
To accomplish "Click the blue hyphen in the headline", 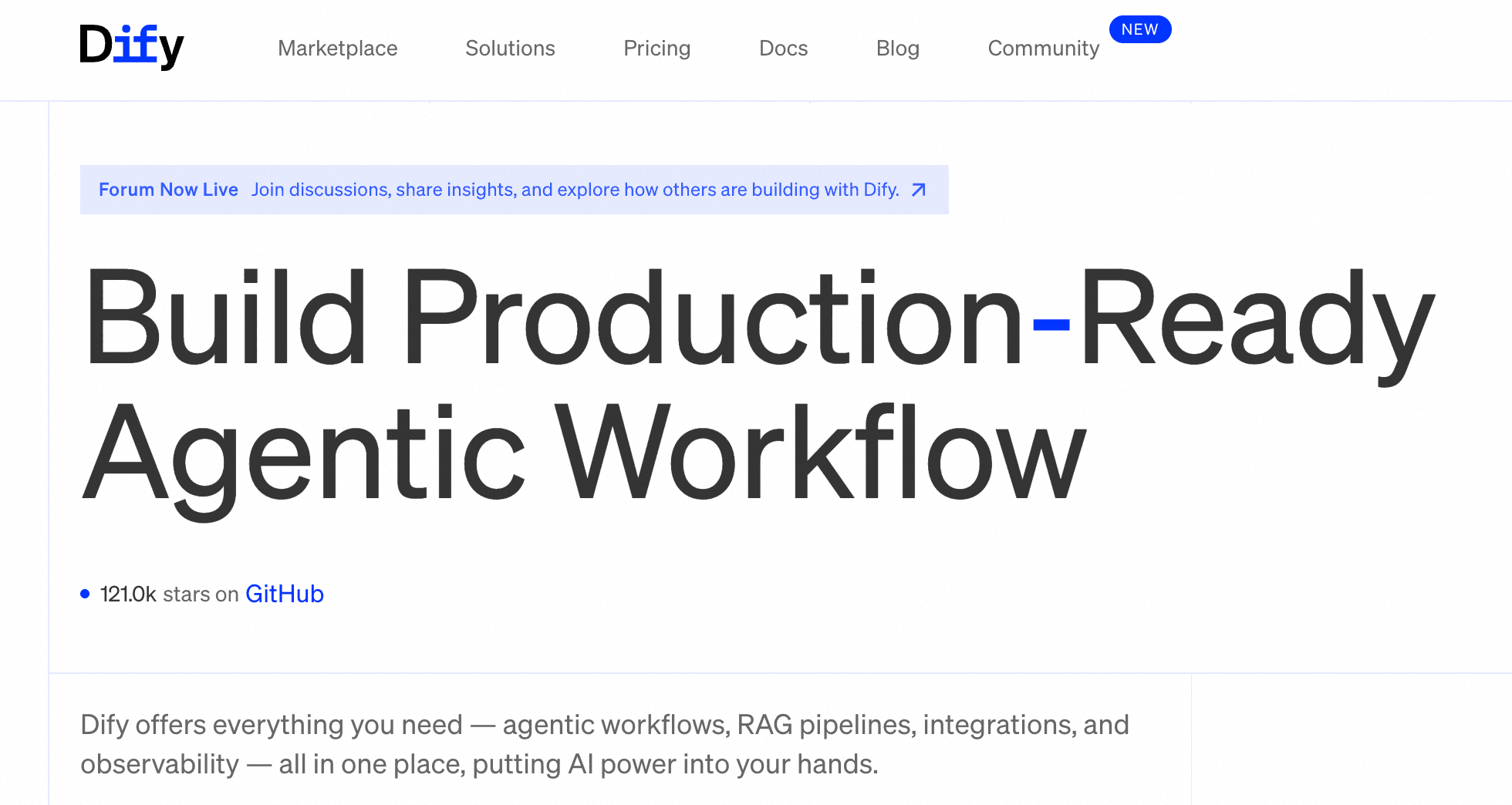I will 1051,325.
